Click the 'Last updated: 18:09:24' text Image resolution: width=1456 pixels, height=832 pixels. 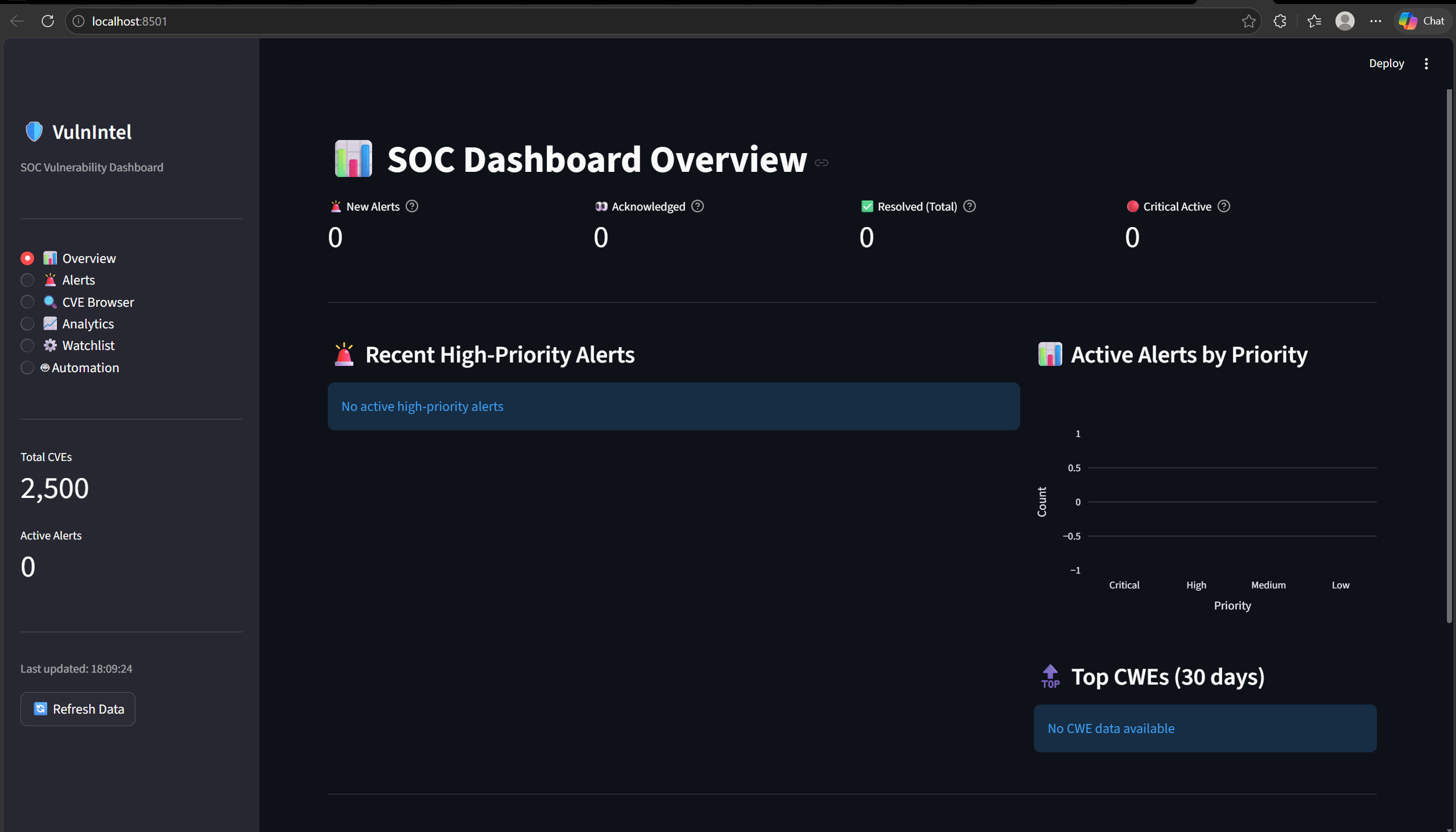point(77,669)
